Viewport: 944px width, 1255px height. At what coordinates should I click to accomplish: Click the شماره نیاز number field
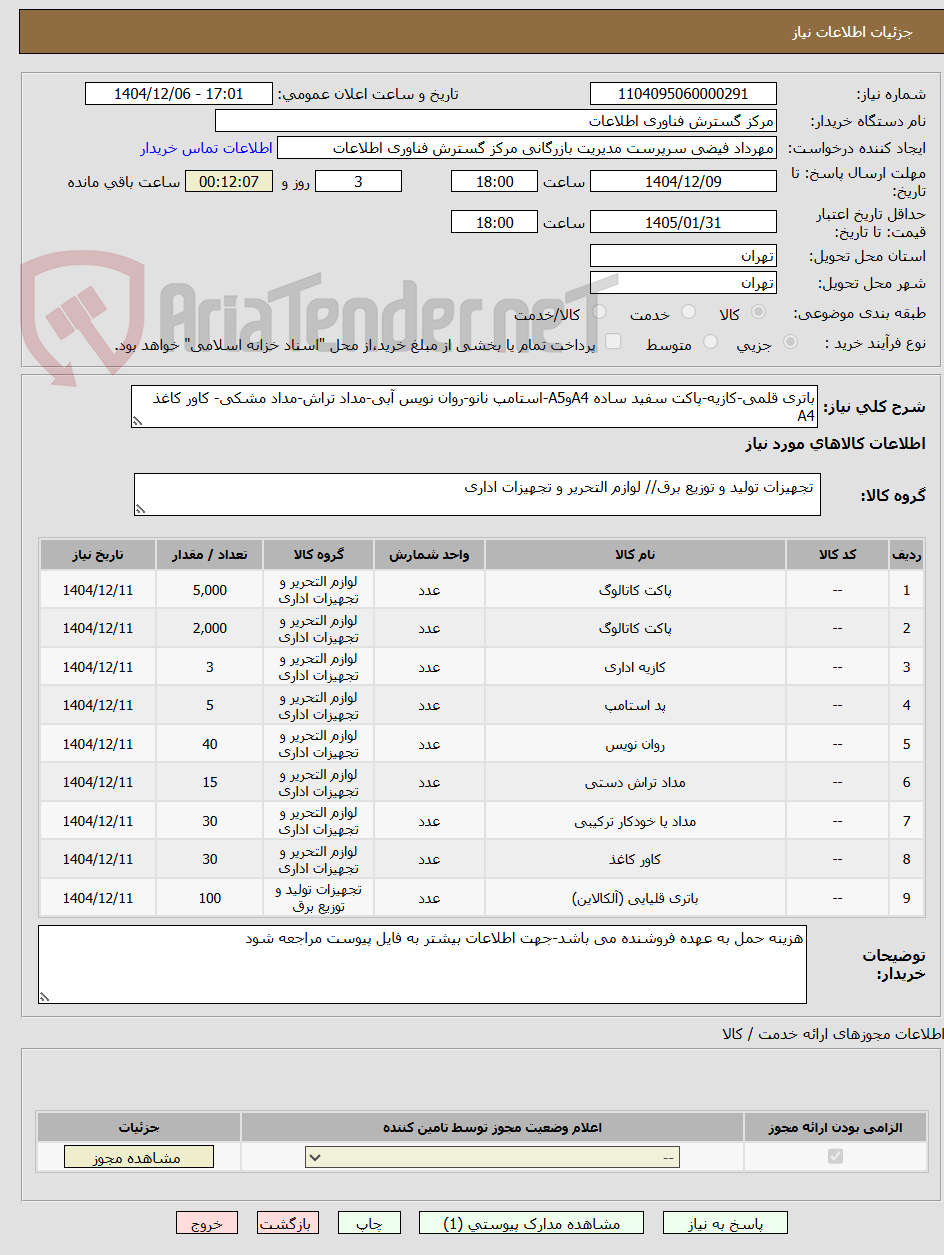[683, 94]
